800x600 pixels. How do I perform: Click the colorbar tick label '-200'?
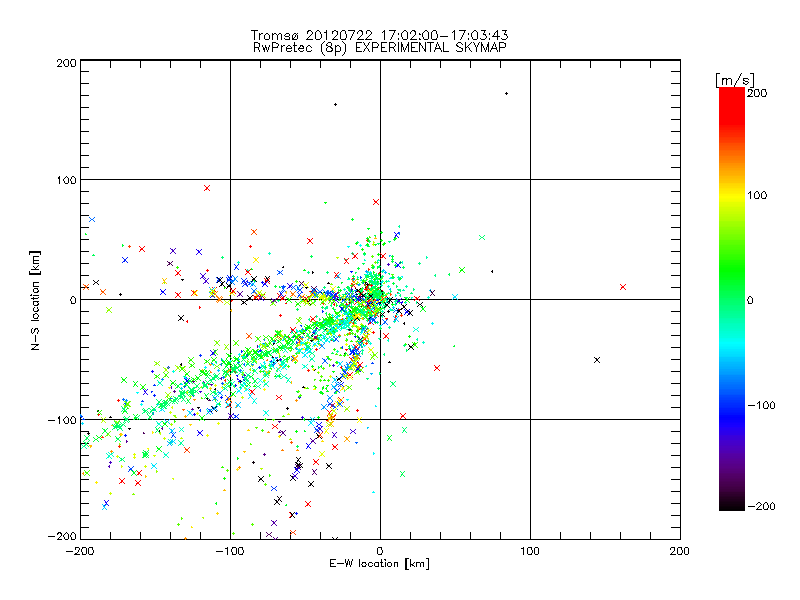coord(761,507)
